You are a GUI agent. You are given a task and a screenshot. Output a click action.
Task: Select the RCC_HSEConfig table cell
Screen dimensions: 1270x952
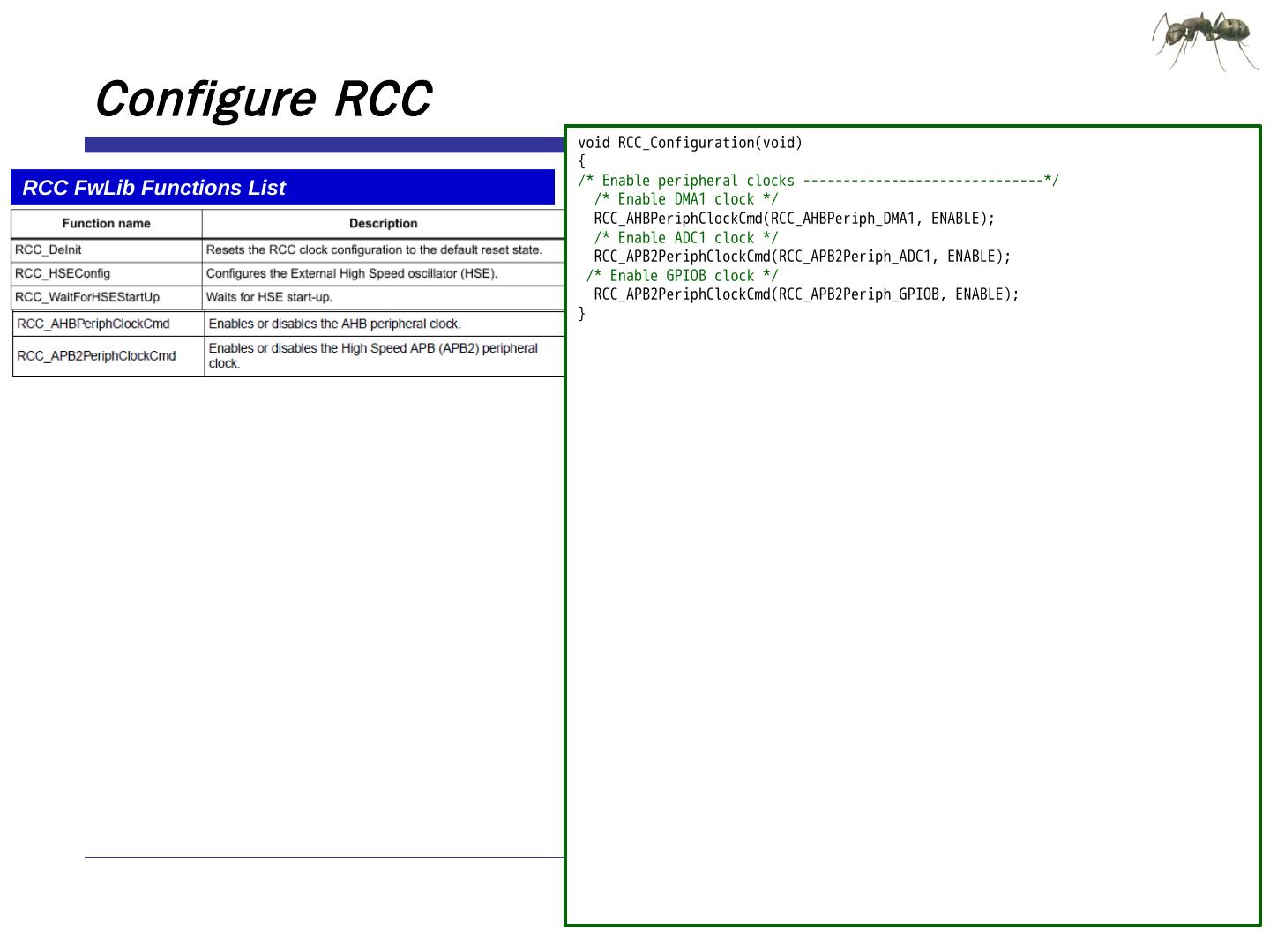106,273
